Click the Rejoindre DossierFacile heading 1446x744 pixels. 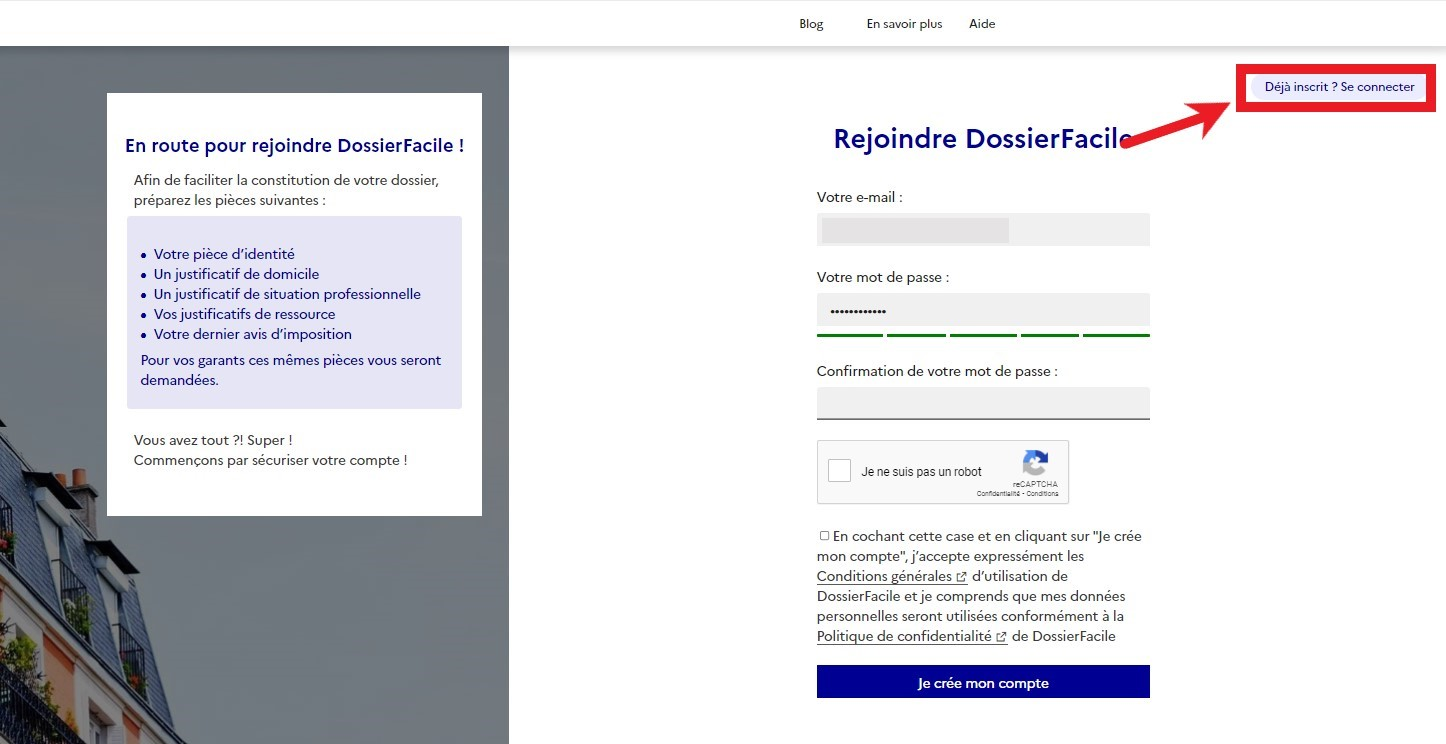click(x=983, y=139)
